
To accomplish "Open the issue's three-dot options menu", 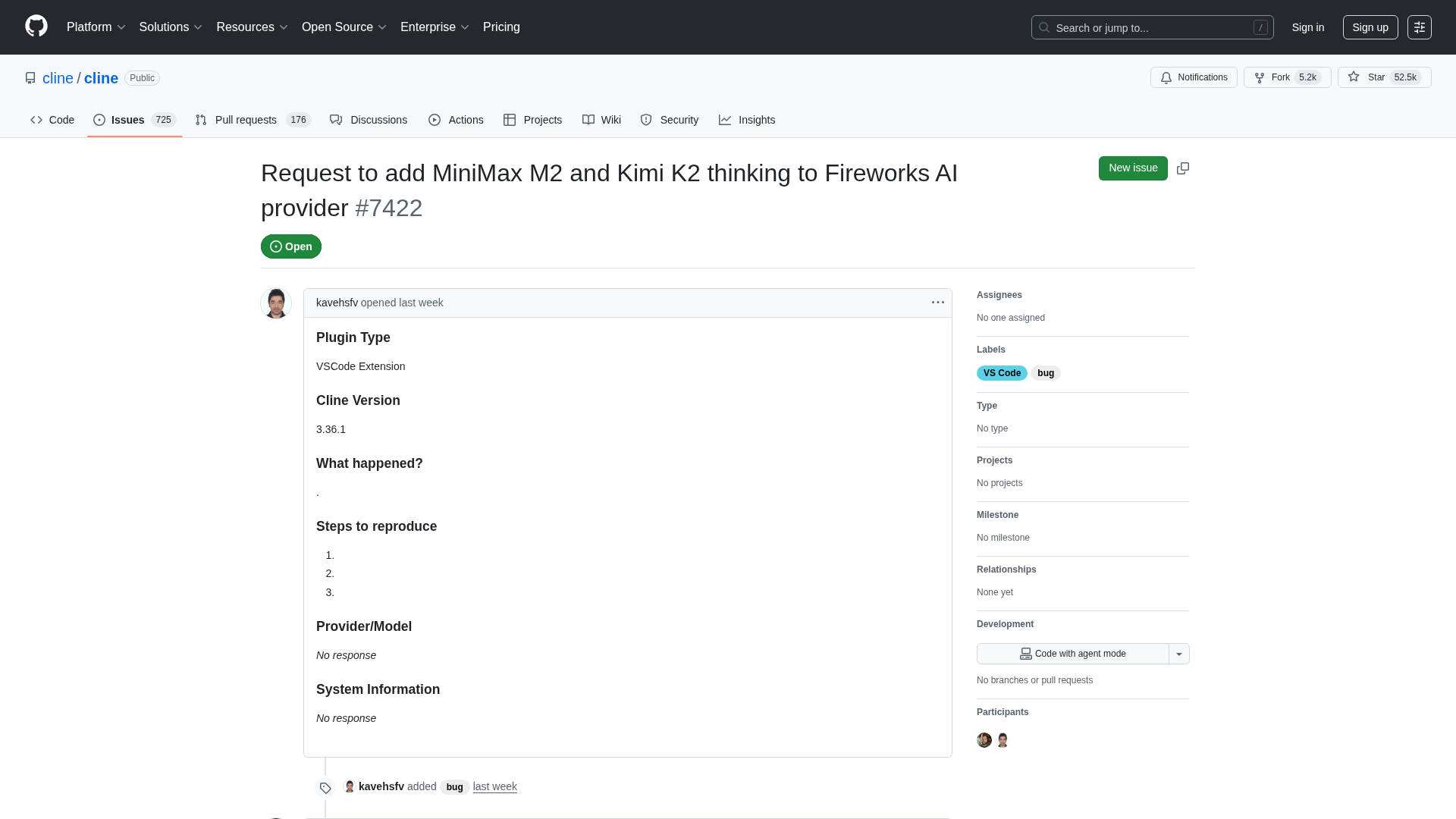I will coord(938,303).
